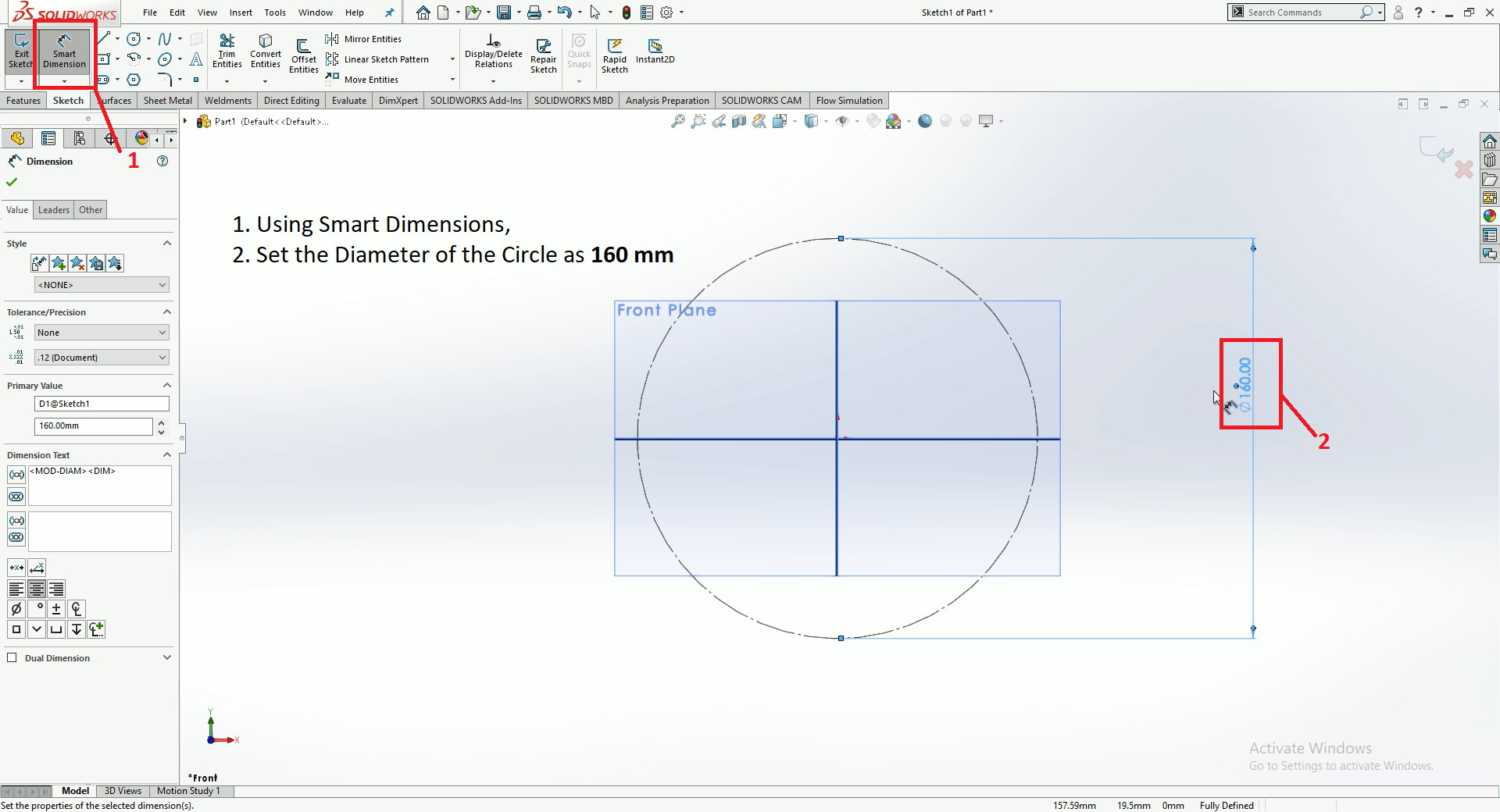Insert the diameter symbol in dimension text

[16, 609]
